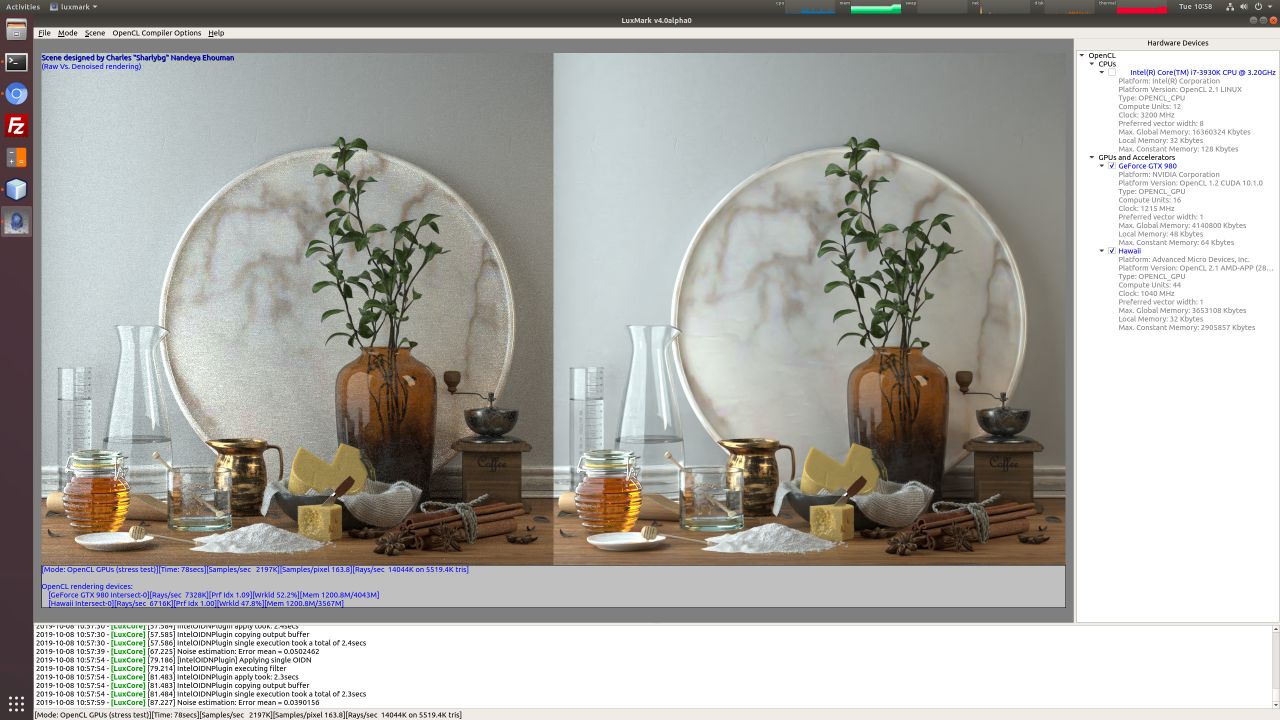Open the VirtualBox cube icon in the dock
Viewport: 1280px width, 720px height.
click(16, 188)
